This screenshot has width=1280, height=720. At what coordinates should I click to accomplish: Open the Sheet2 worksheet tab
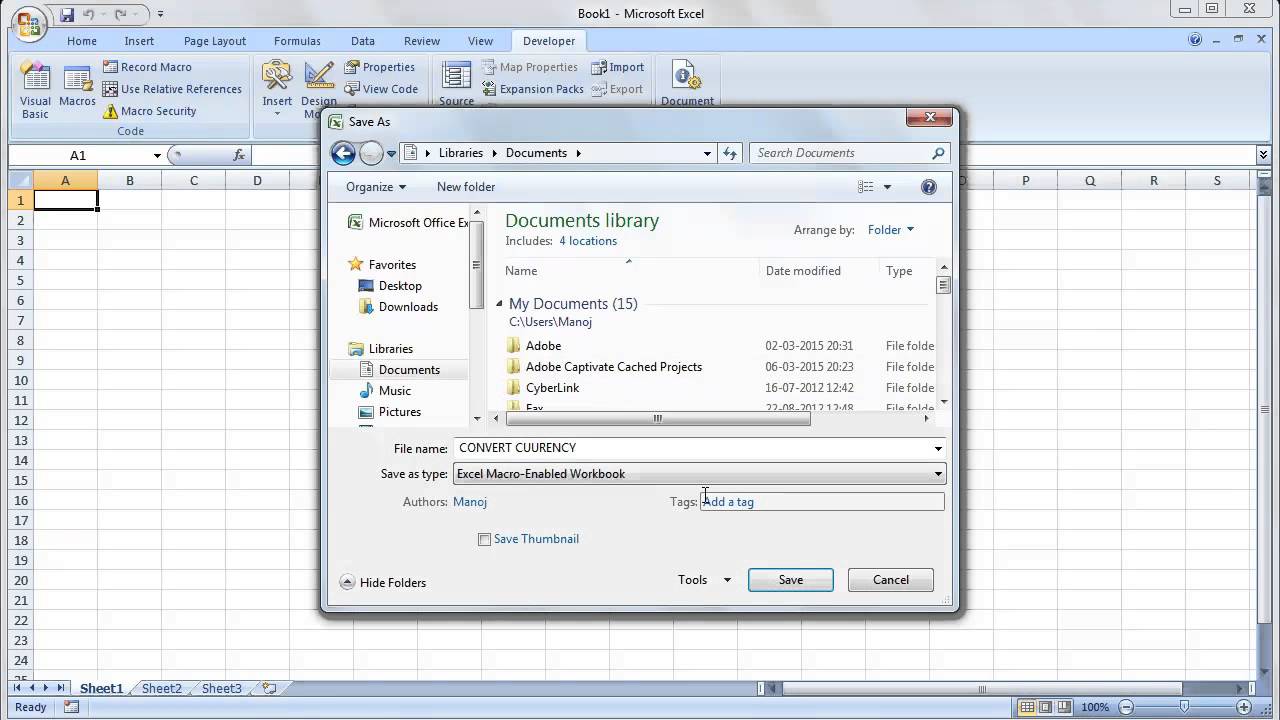click(x=162, y=688)
